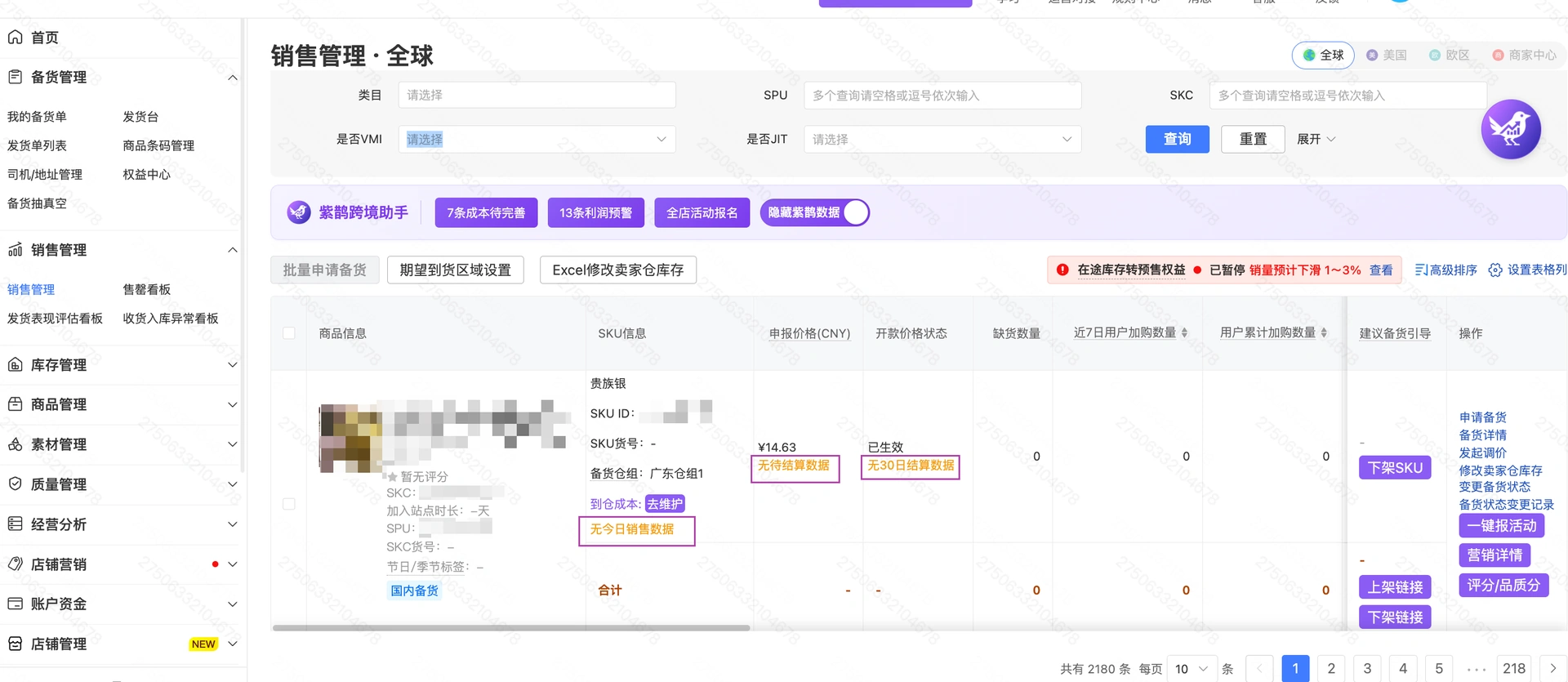Open 我的备货单 menu item
This screenshot has width=1568, height=682.
(x=37, y=117)
